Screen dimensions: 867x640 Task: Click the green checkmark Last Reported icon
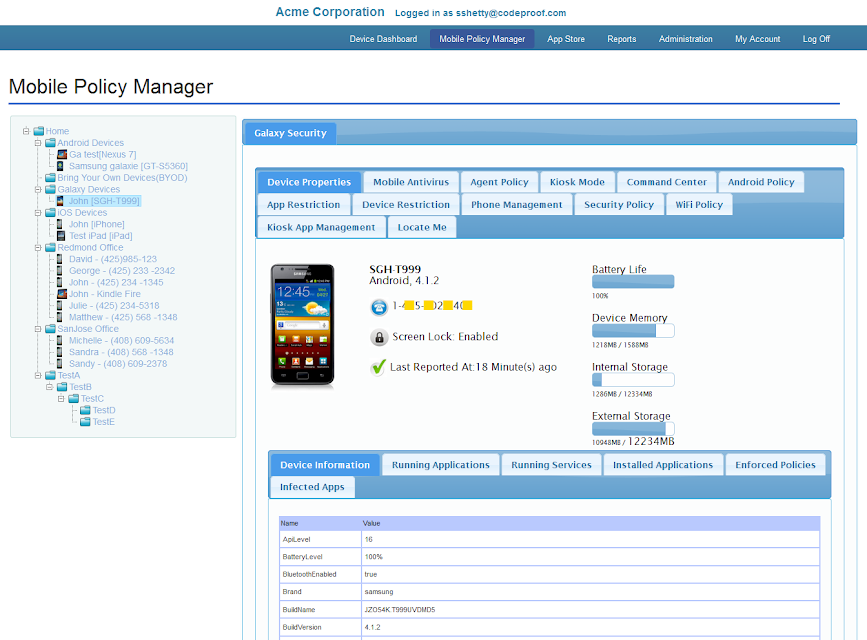(378, 367)
